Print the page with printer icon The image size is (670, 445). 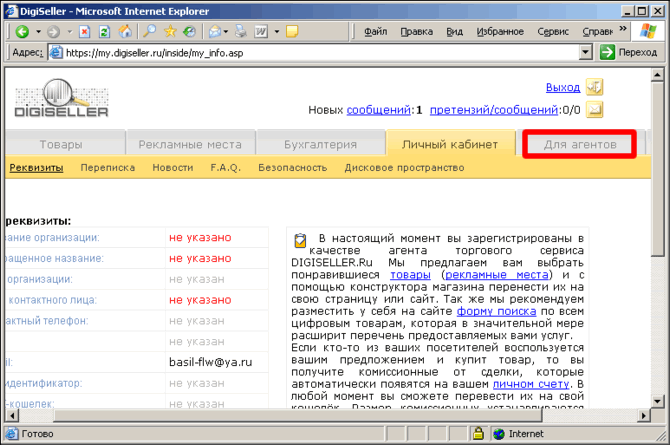pos(241,31)
